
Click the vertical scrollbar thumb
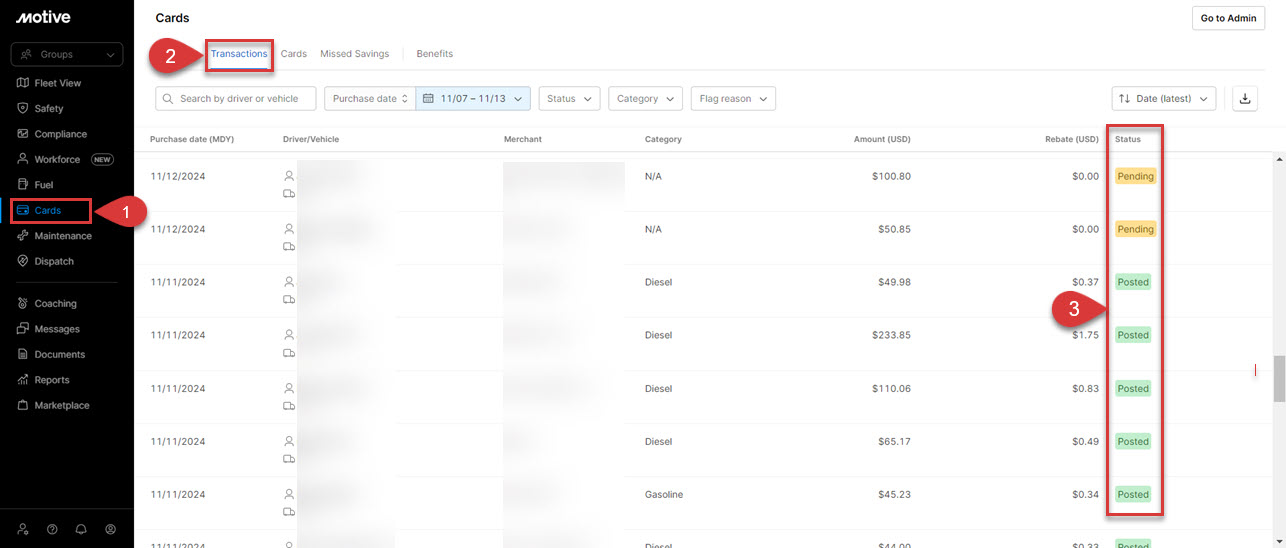(1279, 379)
